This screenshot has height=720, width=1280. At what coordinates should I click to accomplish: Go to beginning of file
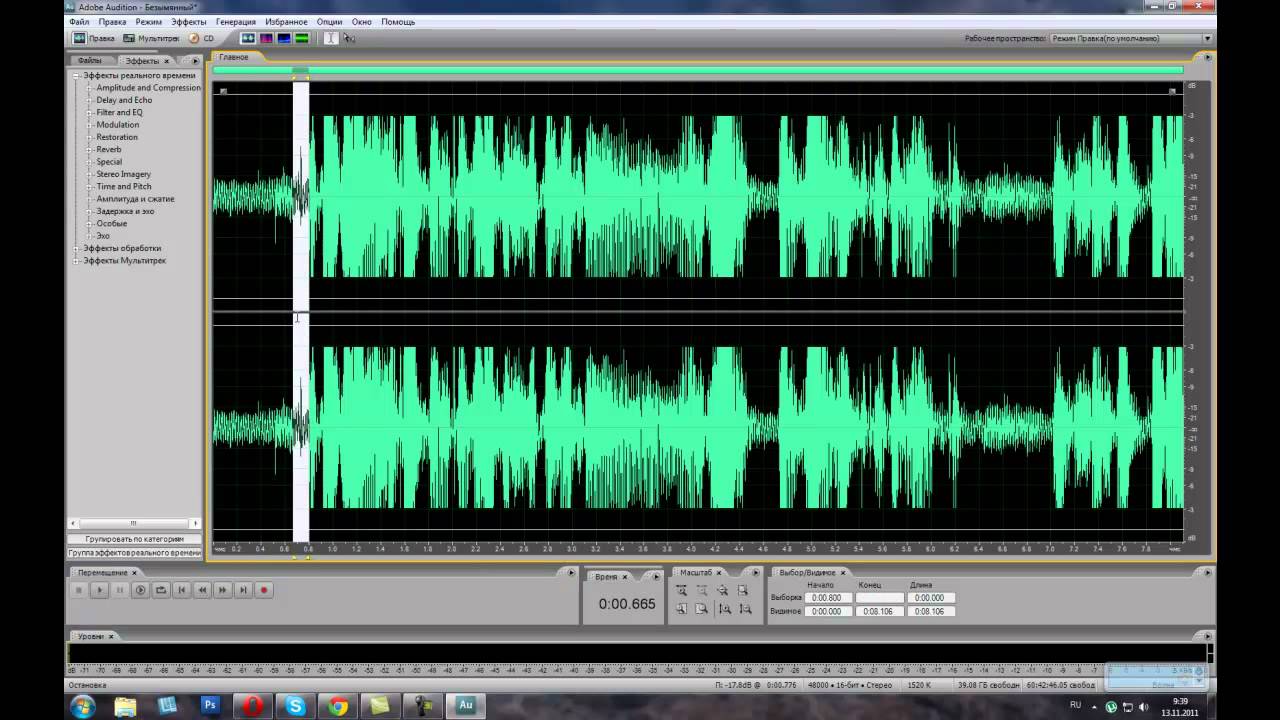point(181,590)
